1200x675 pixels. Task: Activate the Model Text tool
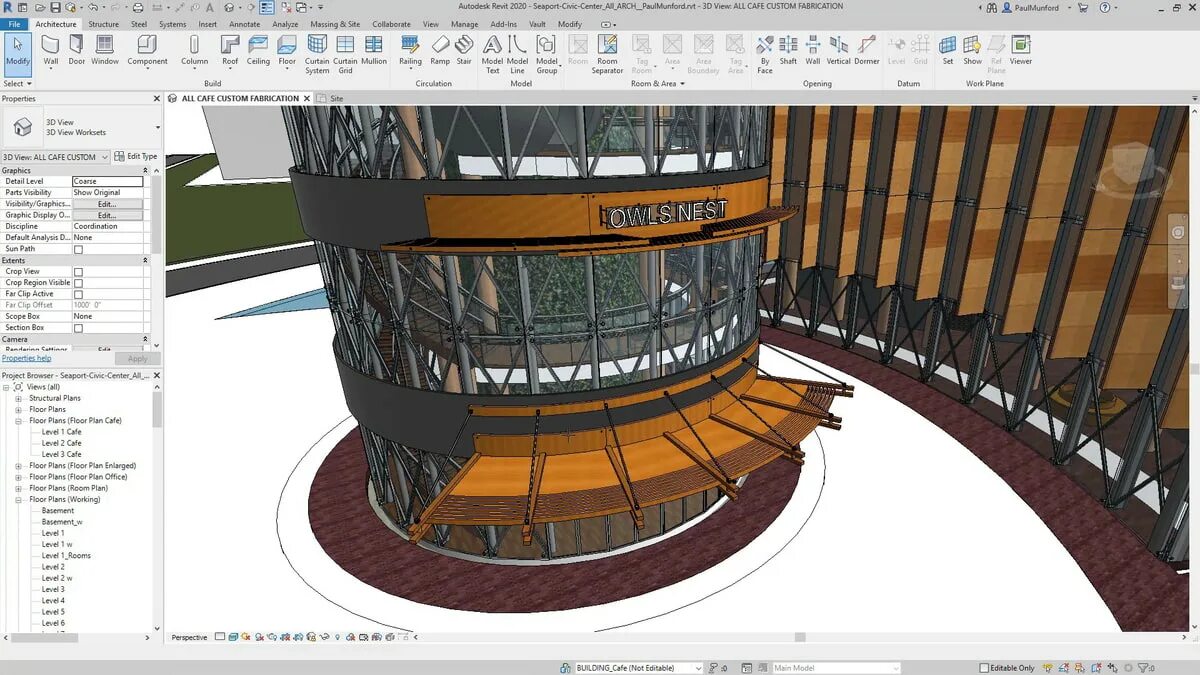tap(492, 55)
